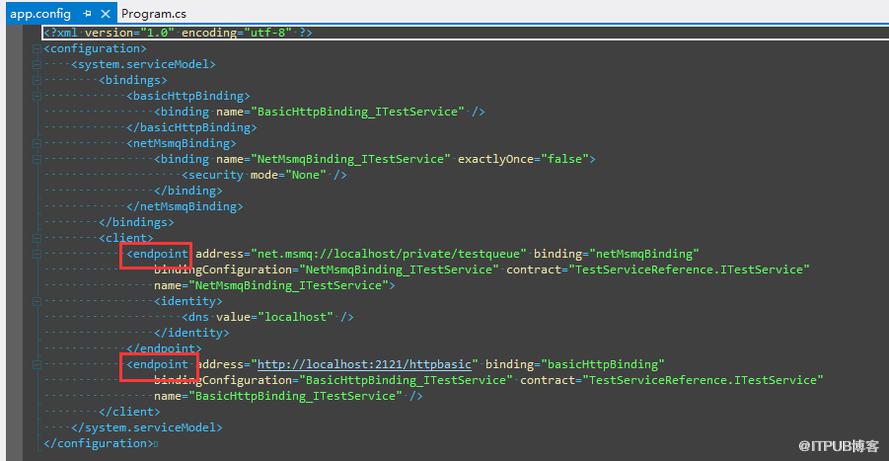Click the opening <netMsmqBinding> tag
Viewport: 889px width, 461px height.
(x=181, y=143)
